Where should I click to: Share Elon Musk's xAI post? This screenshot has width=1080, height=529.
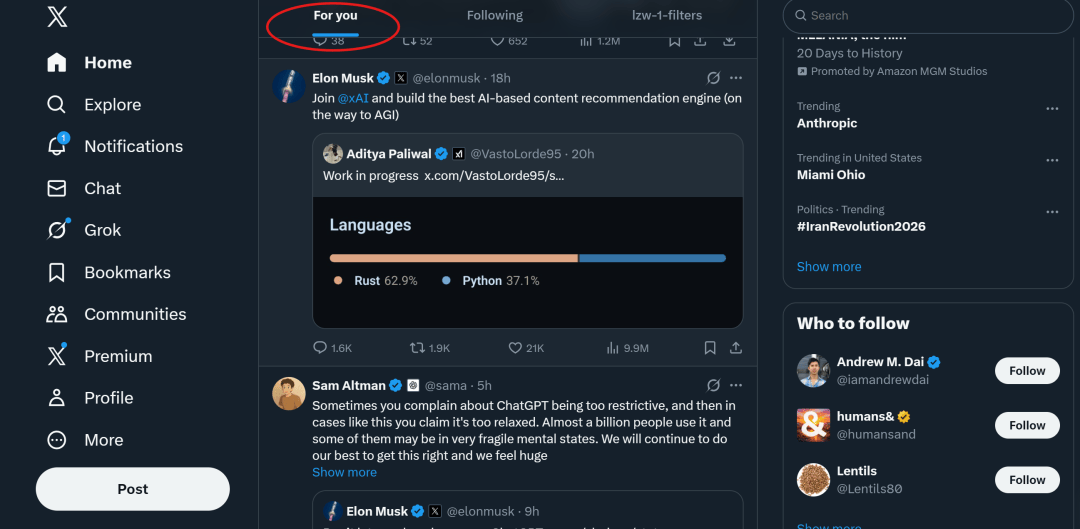click(x=736, y=348)
